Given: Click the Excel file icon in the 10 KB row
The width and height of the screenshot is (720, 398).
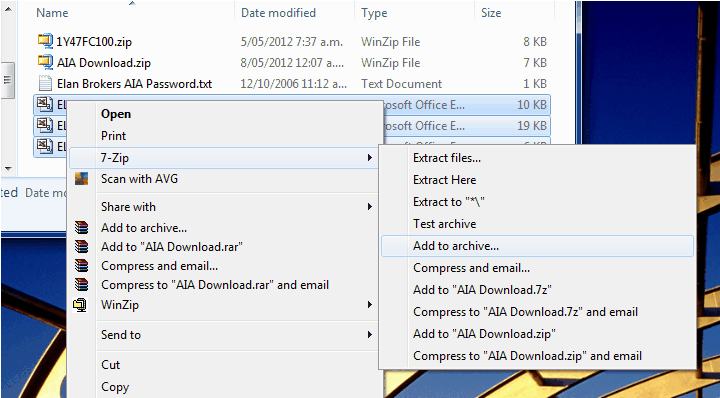Looking at the screenshot, I should [x=45, y=105].
